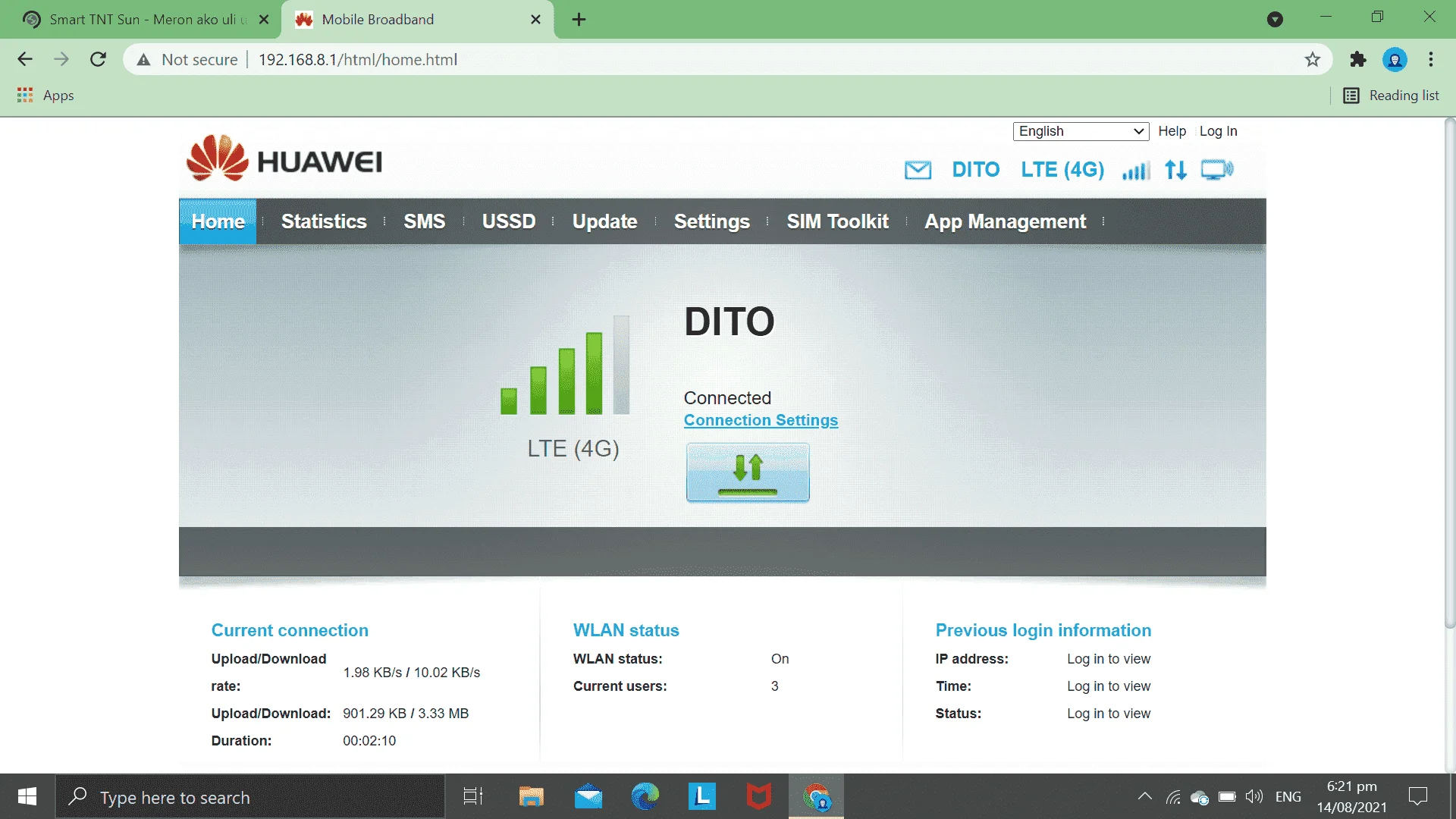The height and width of the screenshot is (819, 1456).
Task: Click the address bar URL
Action: pyautogui.click(x=357, y=60)
